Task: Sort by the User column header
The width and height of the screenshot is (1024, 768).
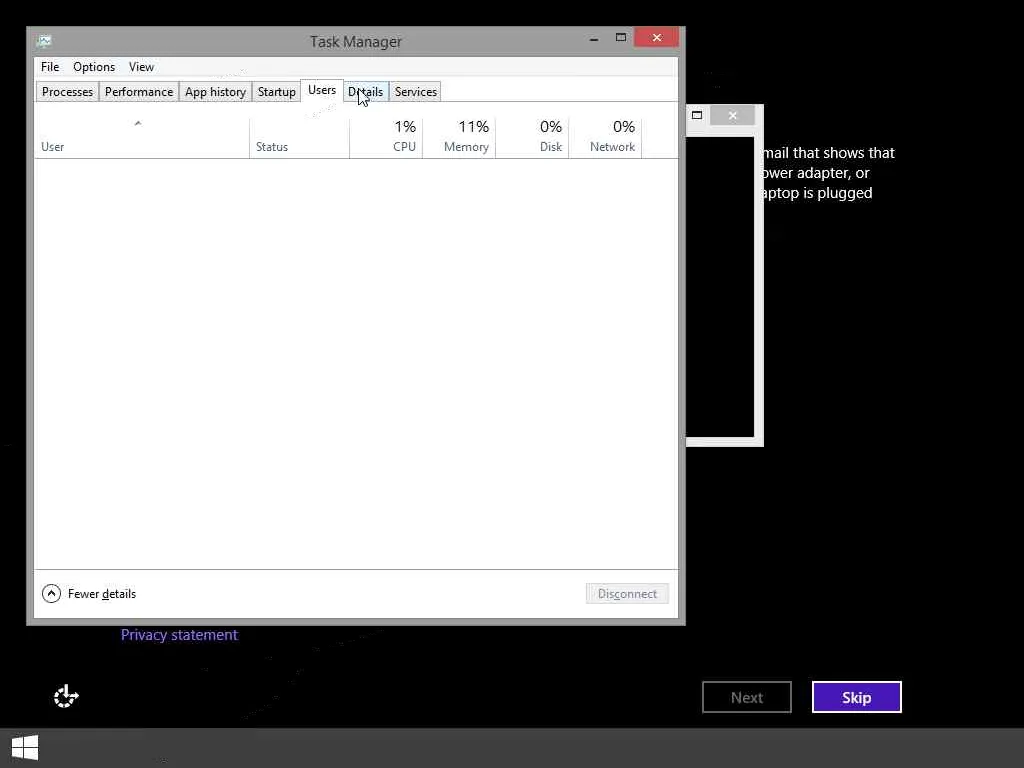Action: [142, 137]
